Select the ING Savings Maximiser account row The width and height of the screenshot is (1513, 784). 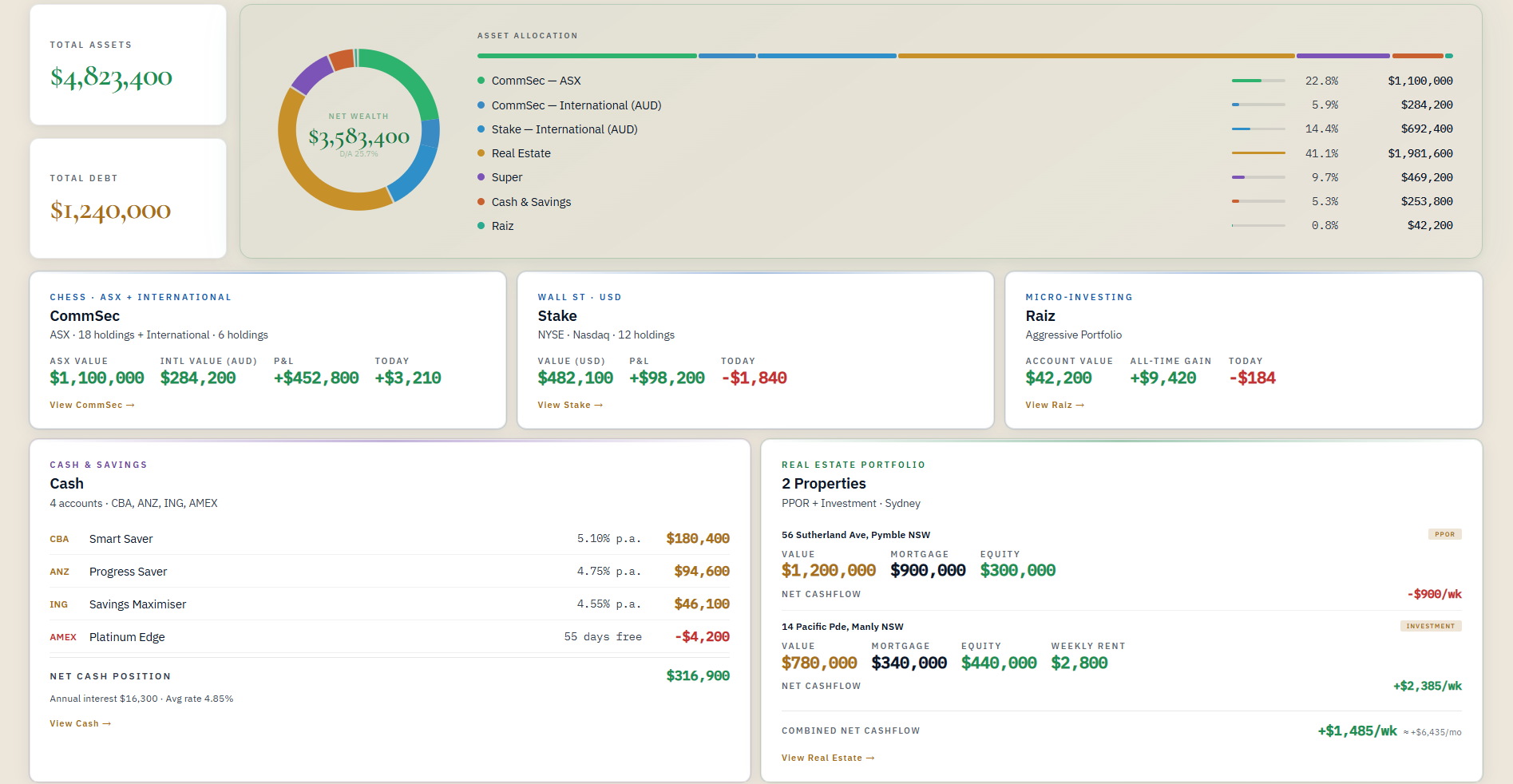point(390,604)
